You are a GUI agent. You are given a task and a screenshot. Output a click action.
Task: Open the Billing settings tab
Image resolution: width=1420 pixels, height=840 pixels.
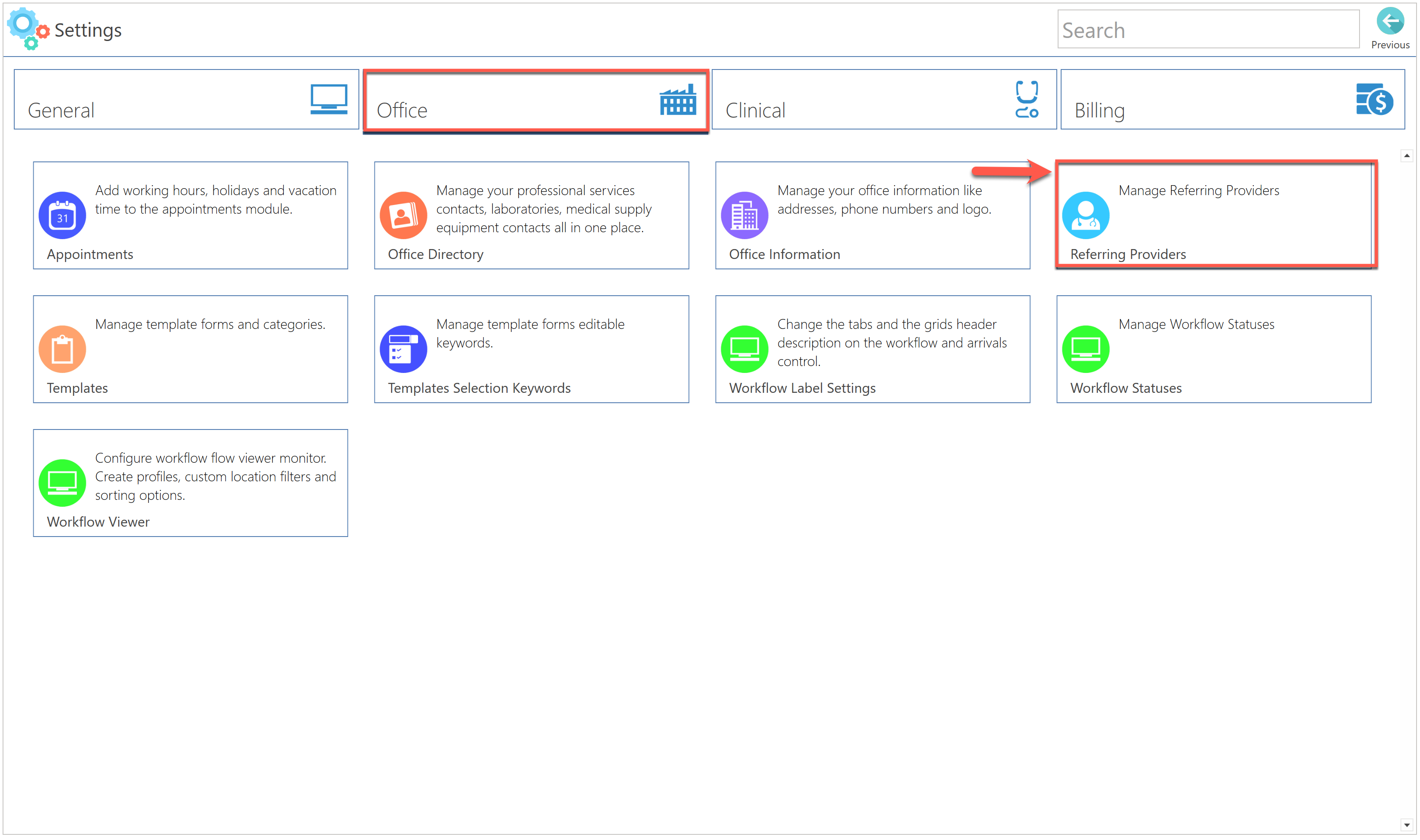click(x=1232, y=100)
